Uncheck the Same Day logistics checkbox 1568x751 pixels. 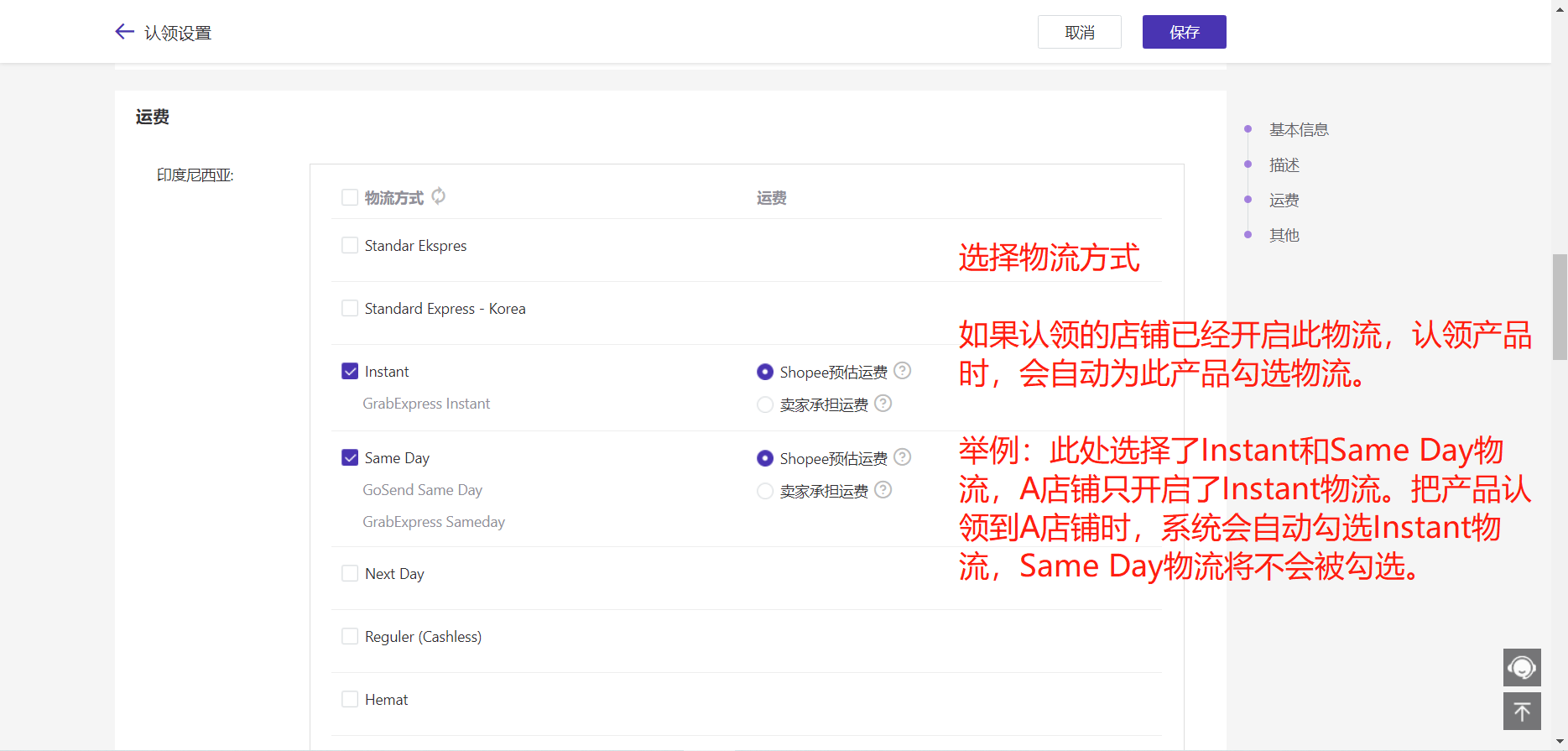(350, 458)
